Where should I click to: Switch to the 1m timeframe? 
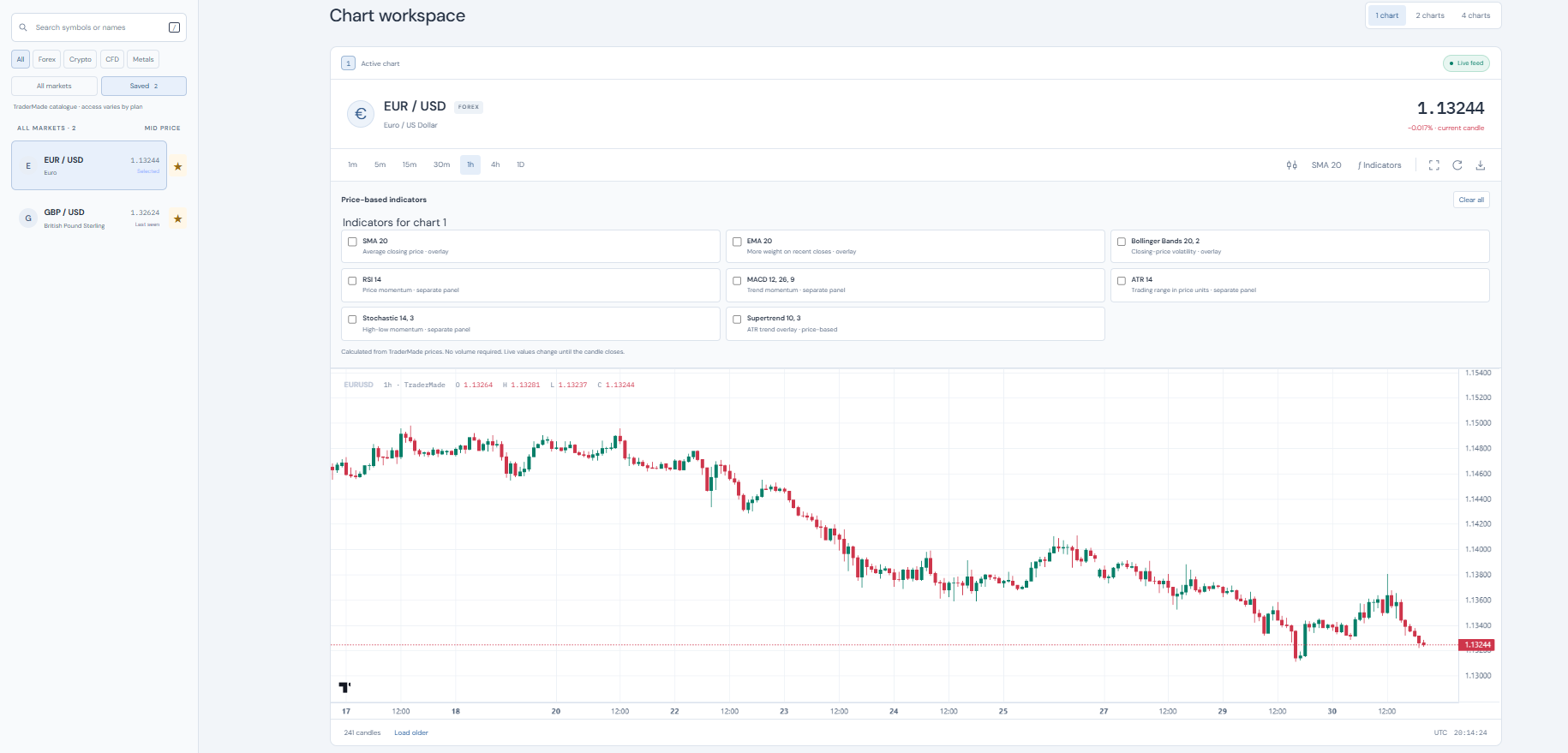[x=352, y=164]
